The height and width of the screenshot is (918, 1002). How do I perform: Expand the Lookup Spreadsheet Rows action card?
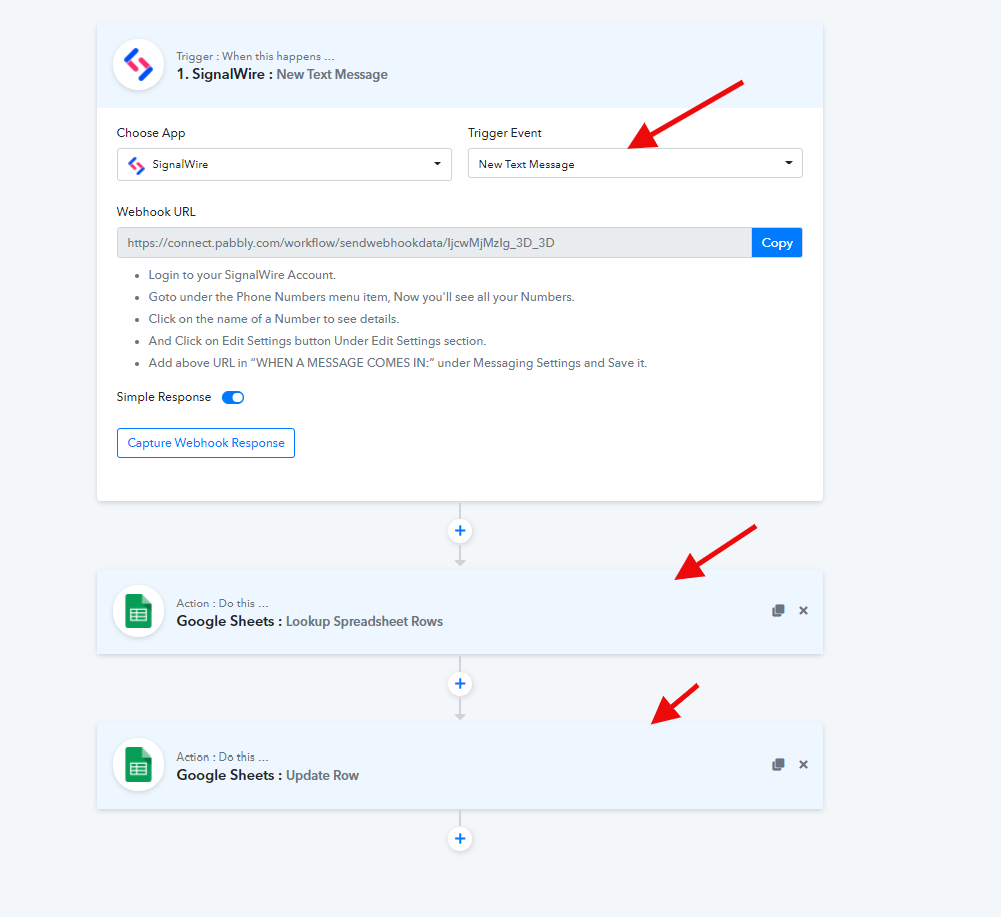[460, 612]
